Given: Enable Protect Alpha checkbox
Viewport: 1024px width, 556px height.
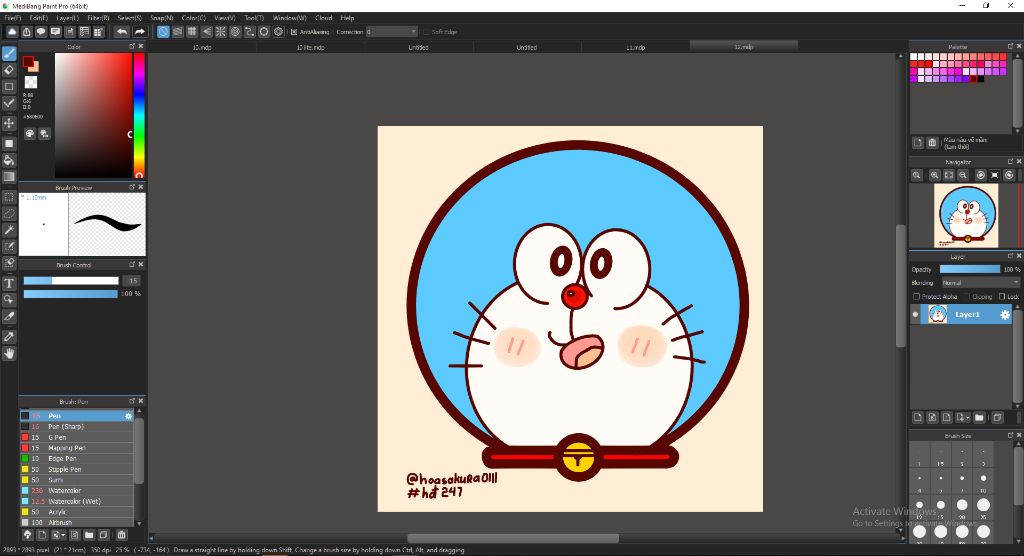Looking at the screenshot, I should [916, 297].
